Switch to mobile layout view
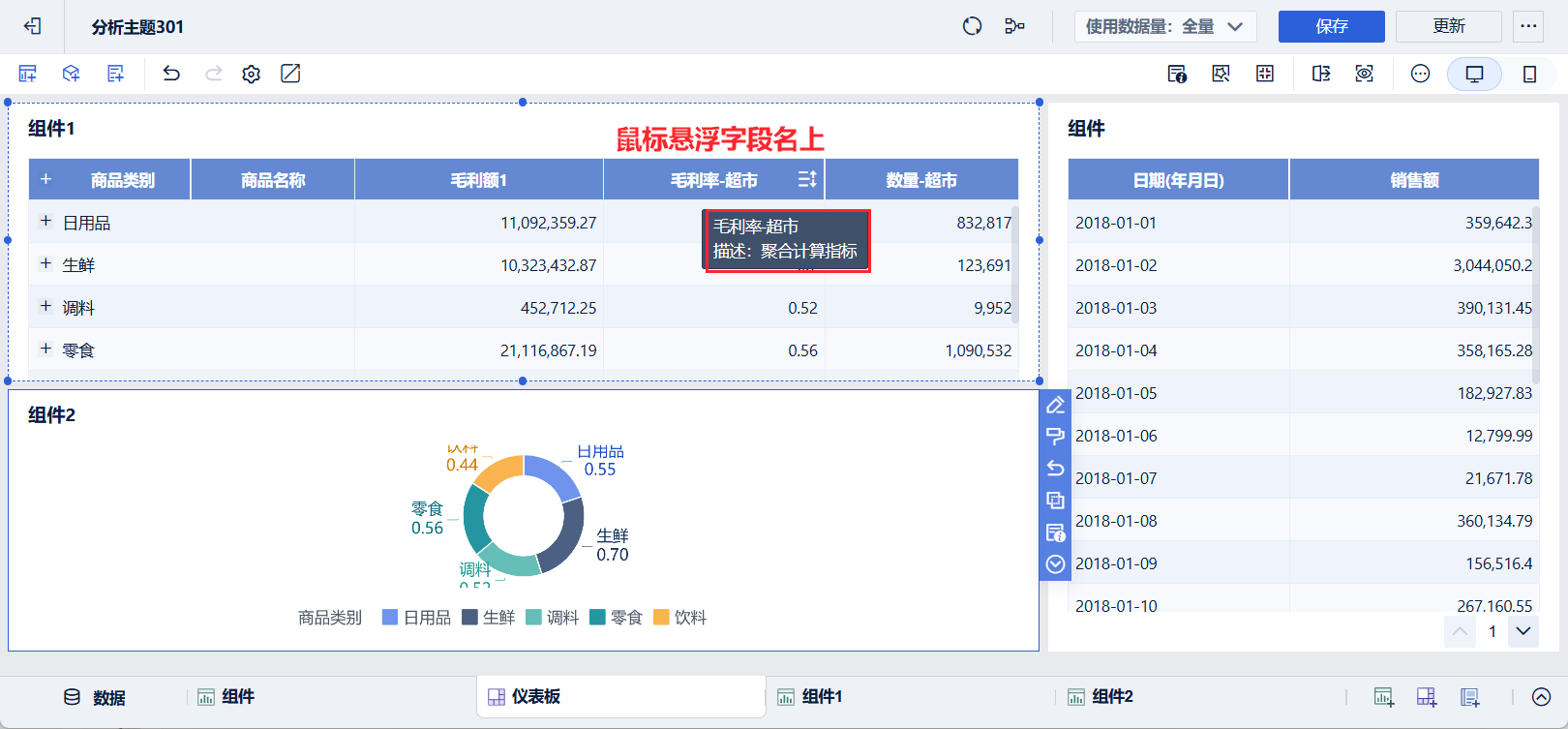This screenshot has width=1568, height=729. [1529, 74]
